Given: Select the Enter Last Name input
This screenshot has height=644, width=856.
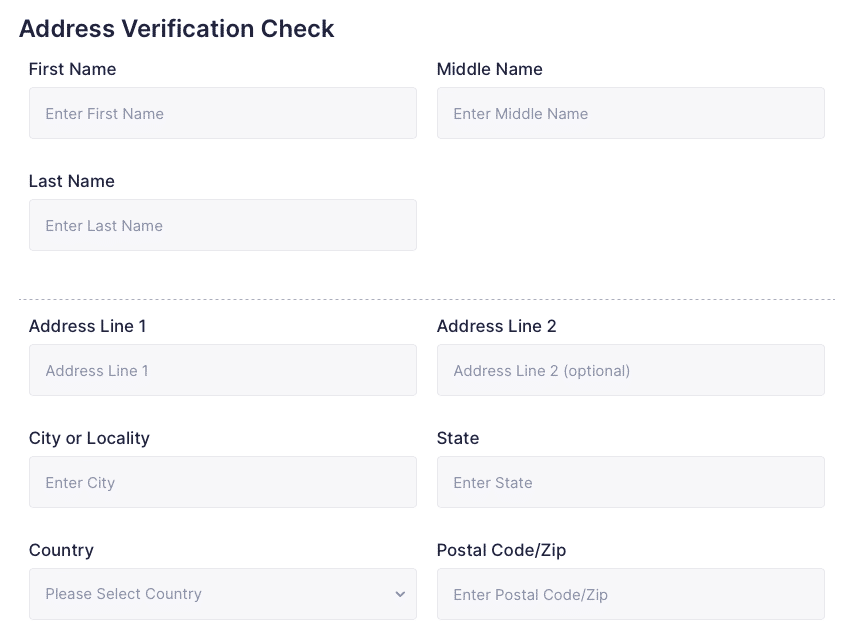Looking at the screenshot, I should pos(223,225).
